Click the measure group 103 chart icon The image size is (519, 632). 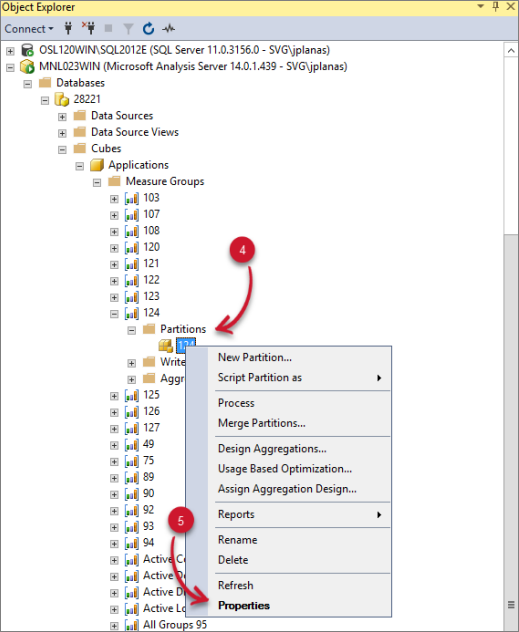tap(132, 198)
